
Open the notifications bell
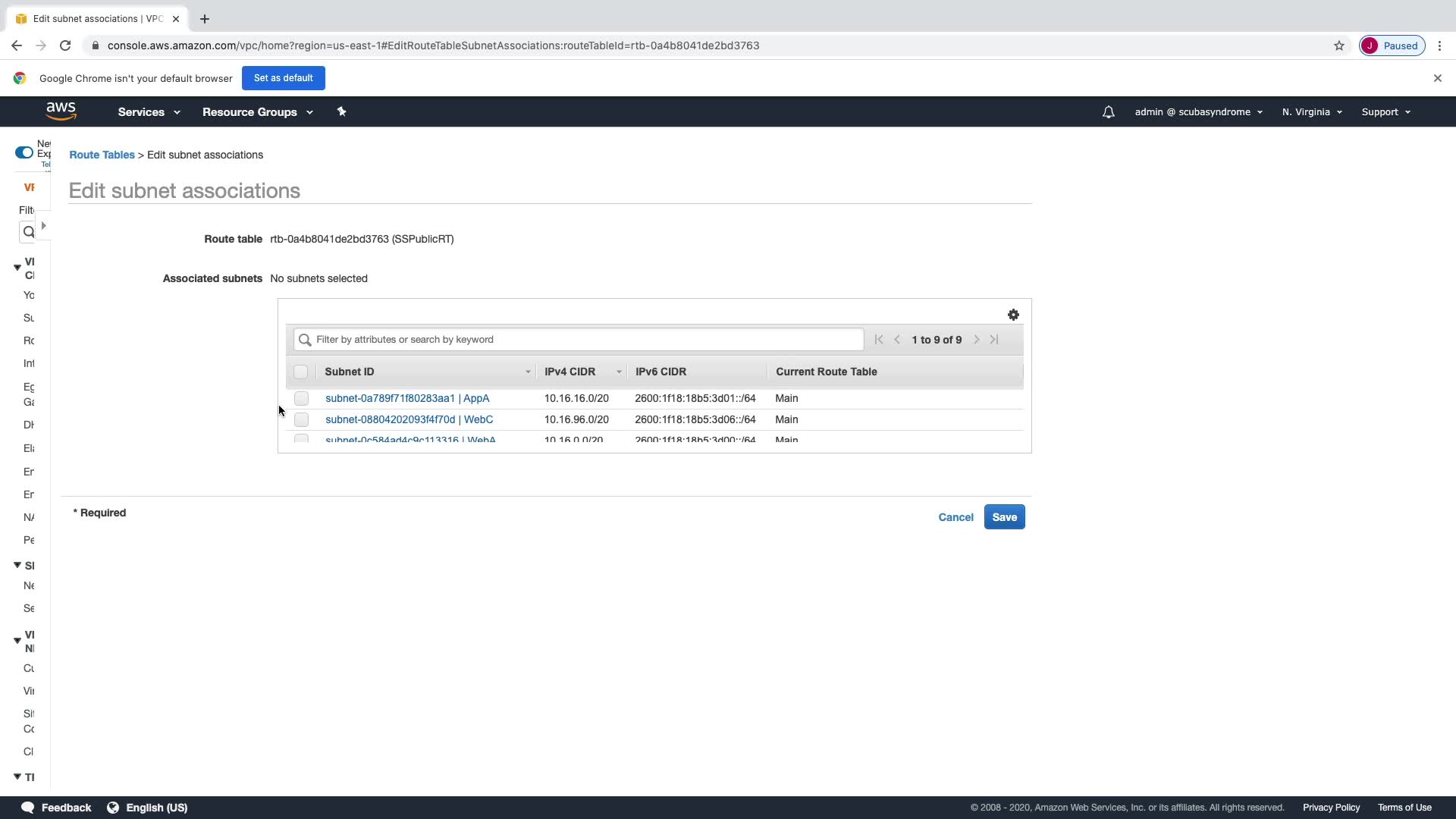pyautogui.click(x=1108, y=112)
